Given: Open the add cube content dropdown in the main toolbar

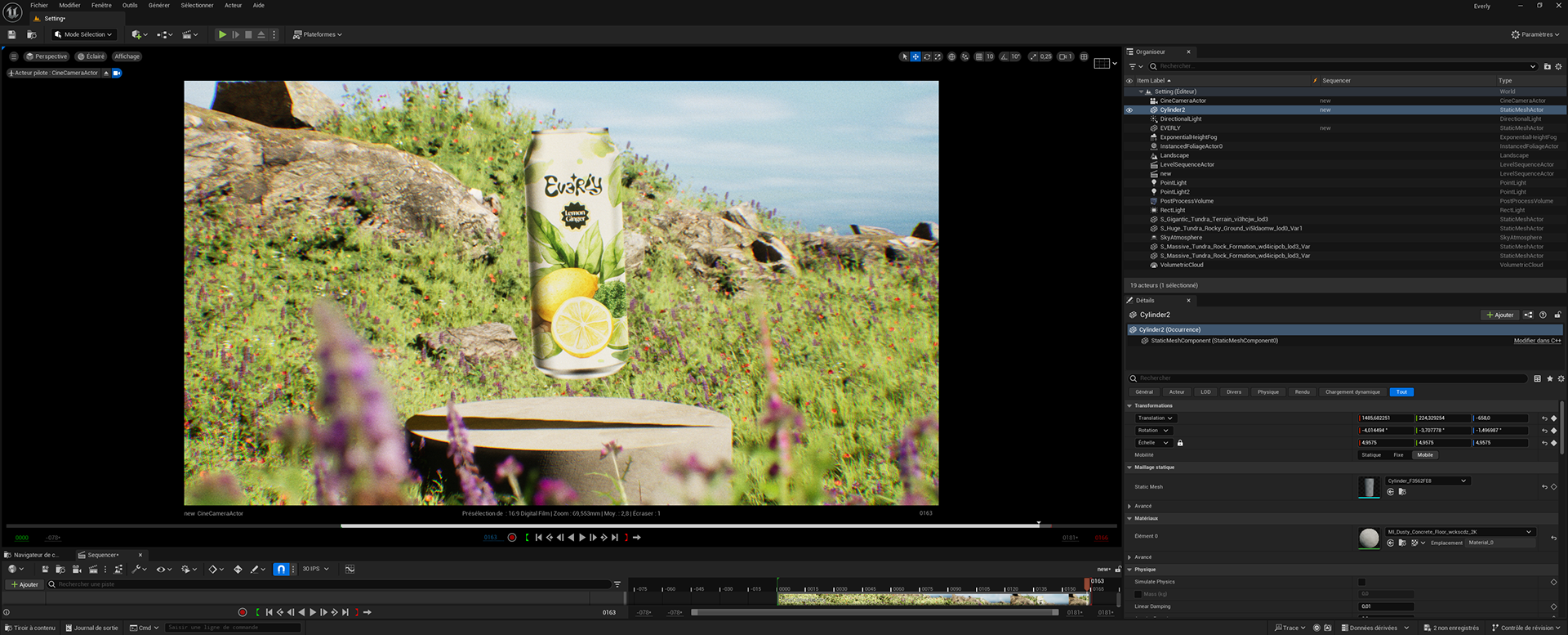Looking at the screenshot, I should [140, 34].
